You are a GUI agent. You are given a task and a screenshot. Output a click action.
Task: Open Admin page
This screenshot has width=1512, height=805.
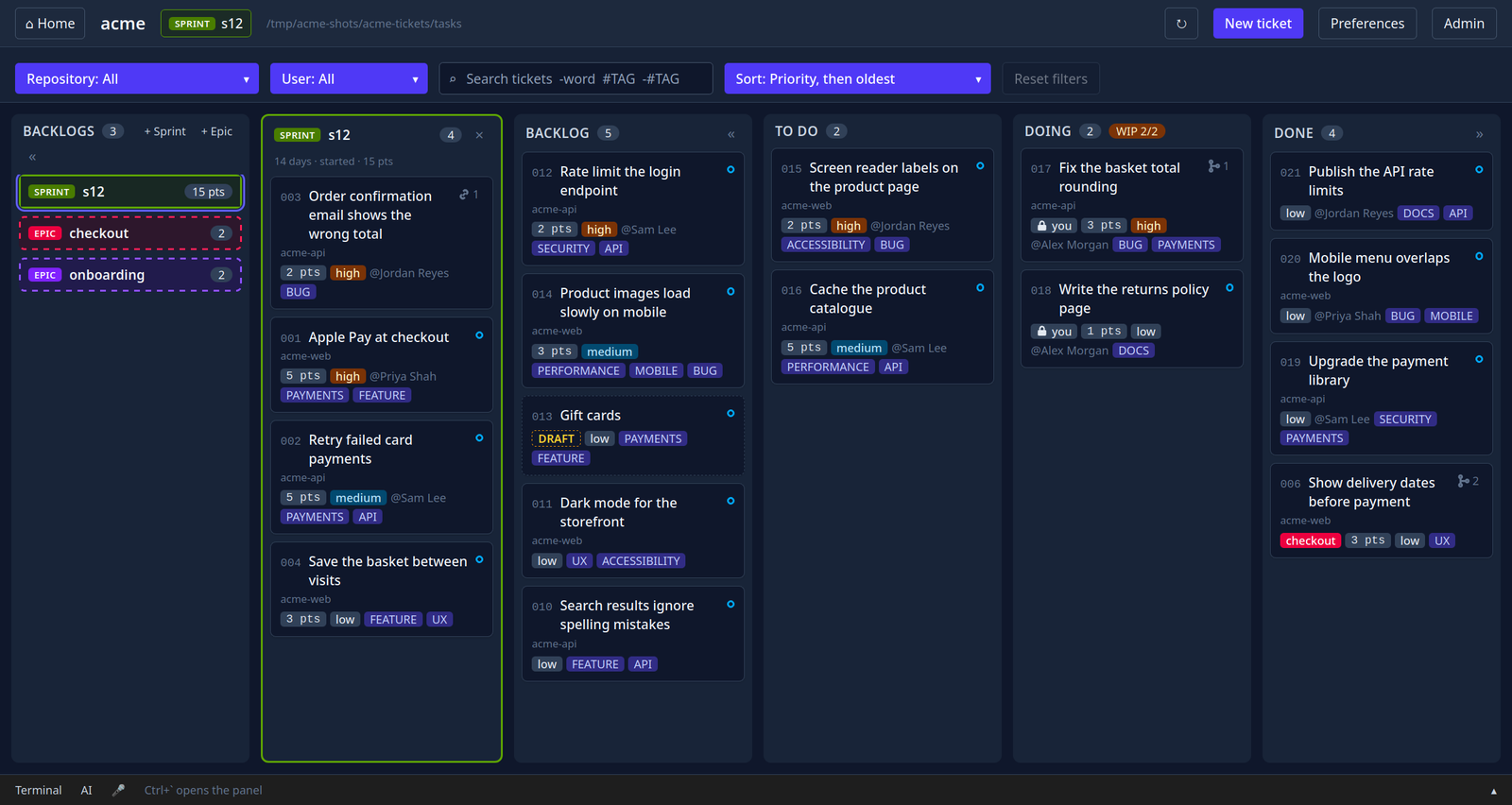pos(1464,24)
